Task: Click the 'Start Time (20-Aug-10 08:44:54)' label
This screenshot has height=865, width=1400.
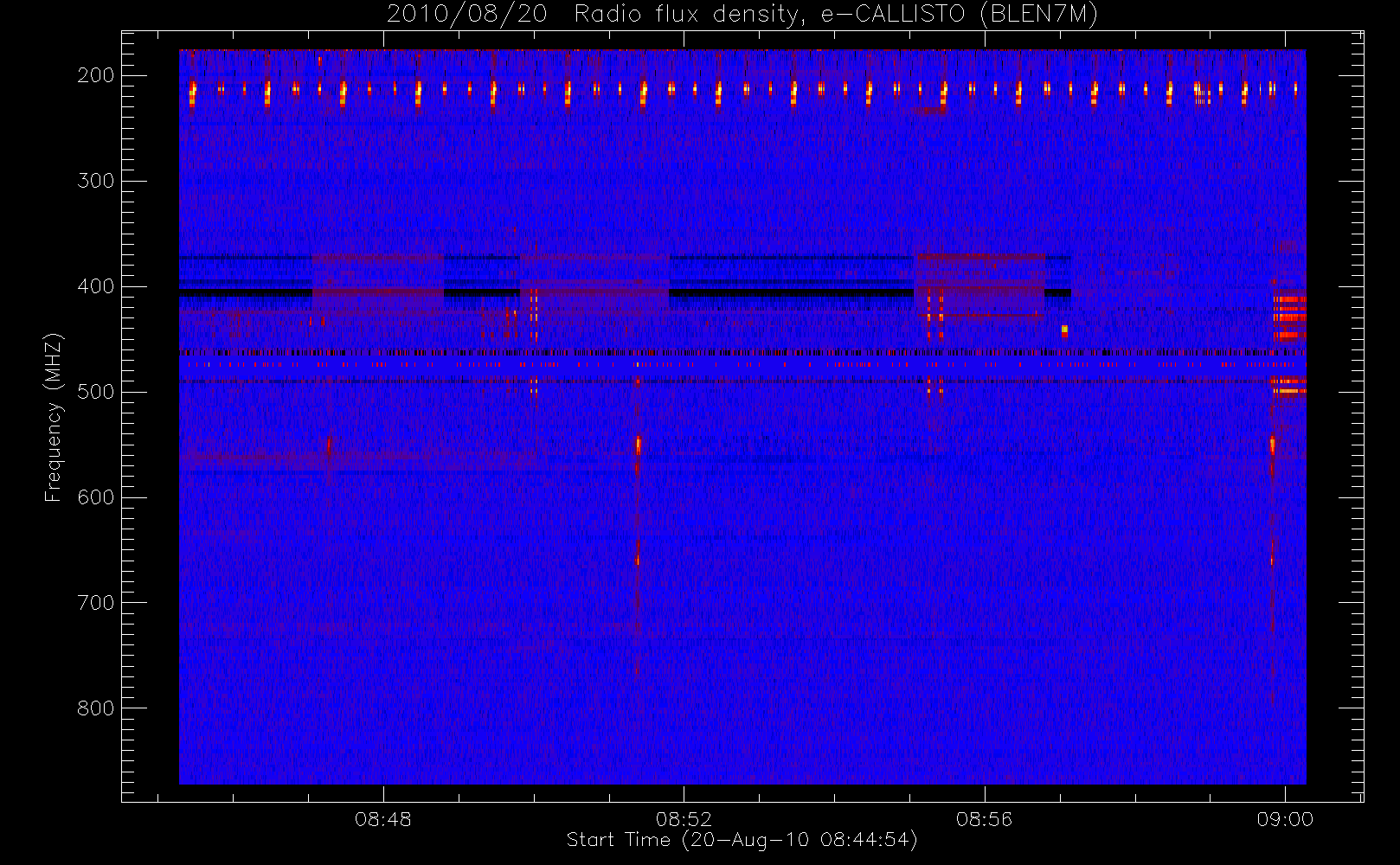Action: pos(742,840)
